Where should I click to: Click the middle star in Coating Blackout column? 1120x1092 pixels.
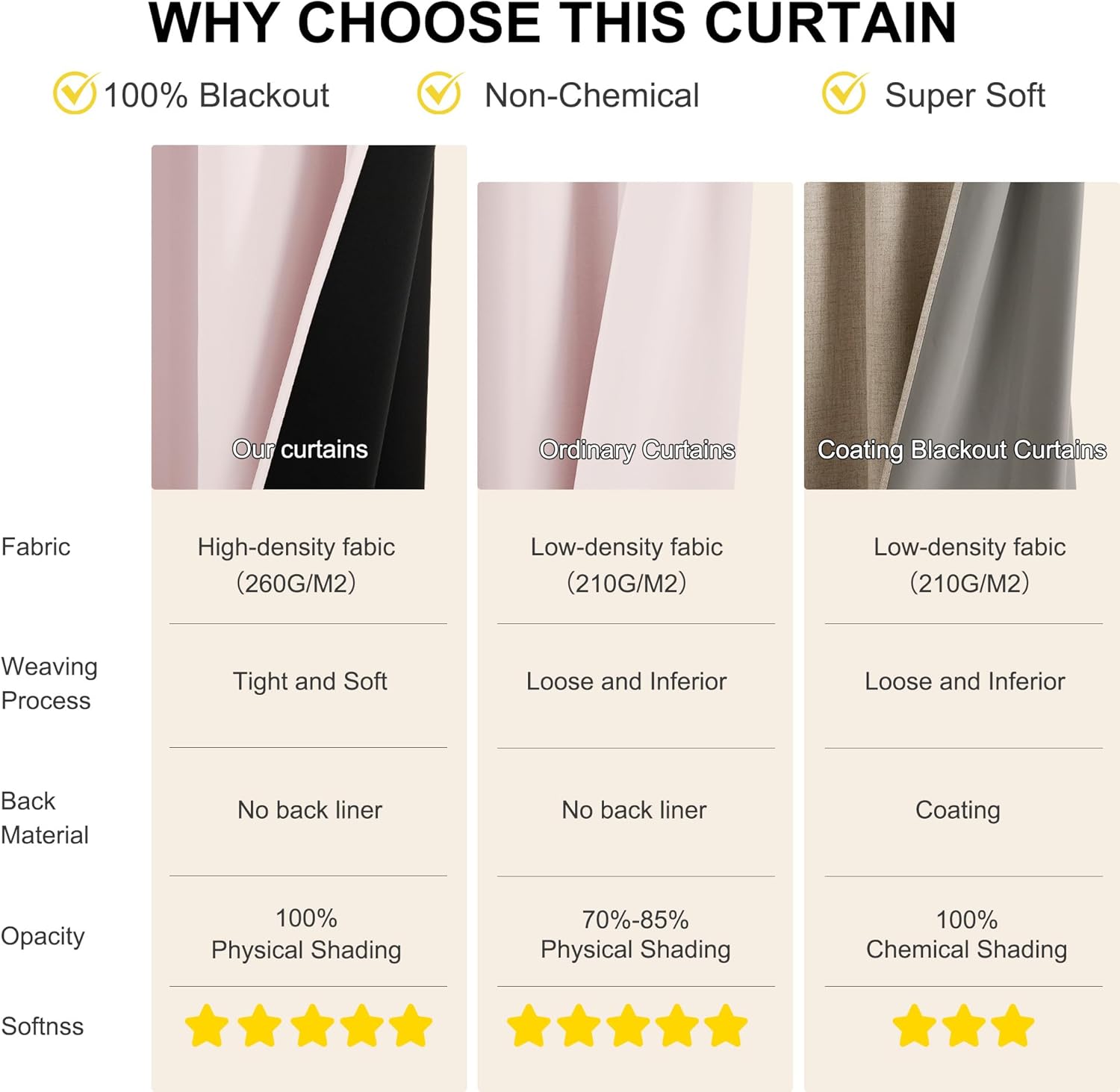click(x=963, y=1026)
